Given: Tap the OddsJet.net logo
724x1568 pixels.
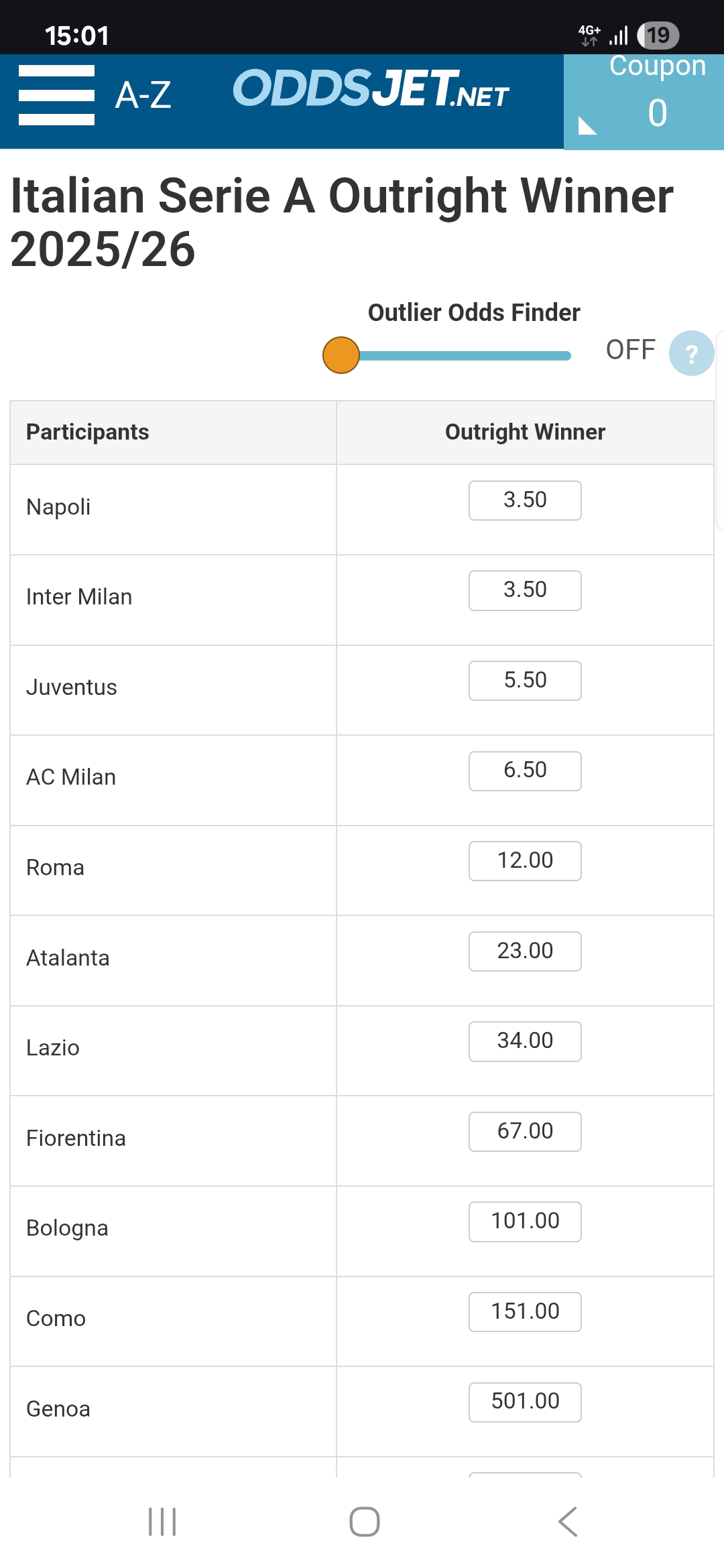Looking at the screenshot, I should (371, 88).
